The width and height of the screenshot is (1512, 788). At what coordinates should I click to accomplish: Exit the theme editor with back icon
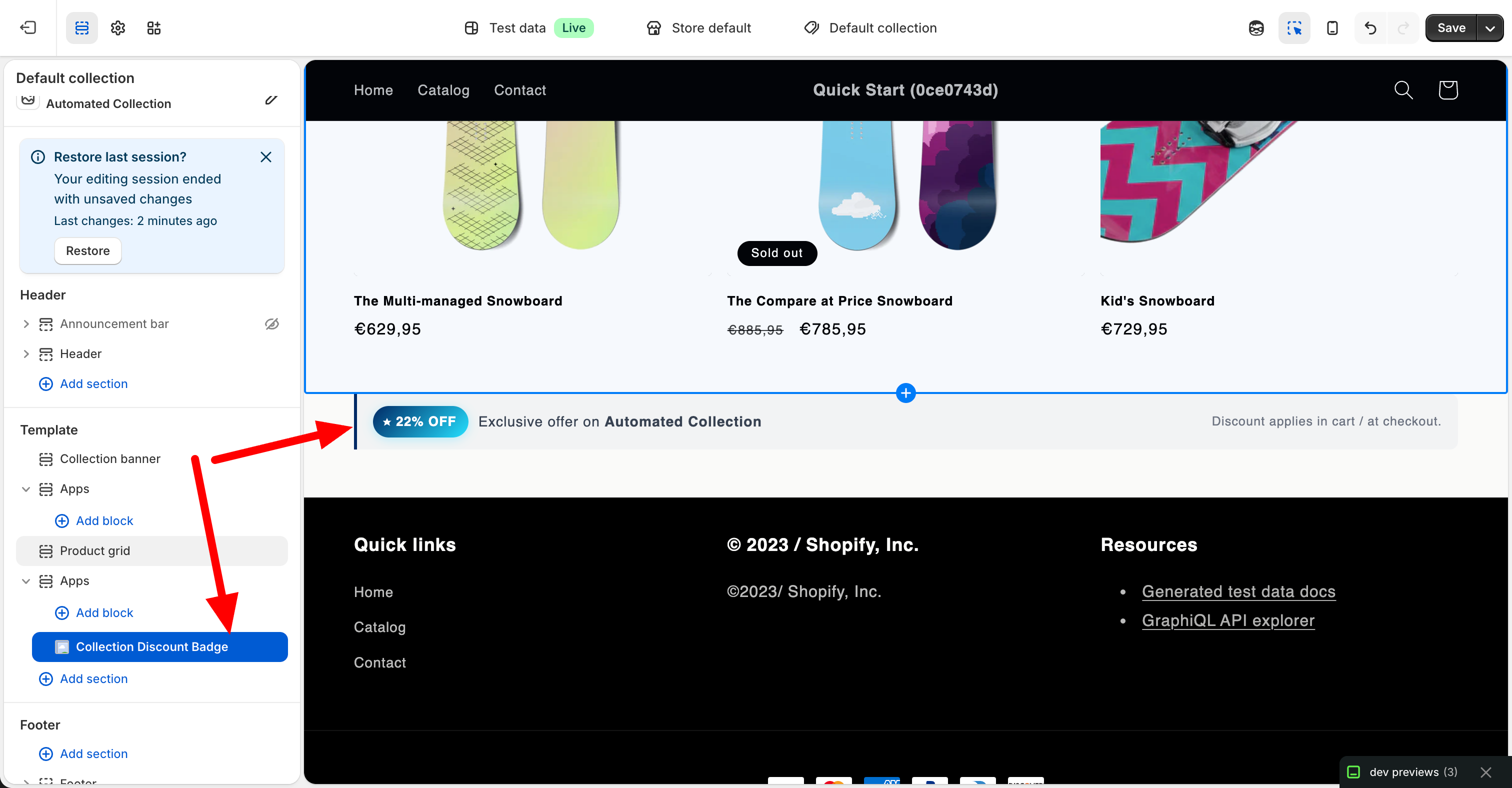[x=27, y=27]
